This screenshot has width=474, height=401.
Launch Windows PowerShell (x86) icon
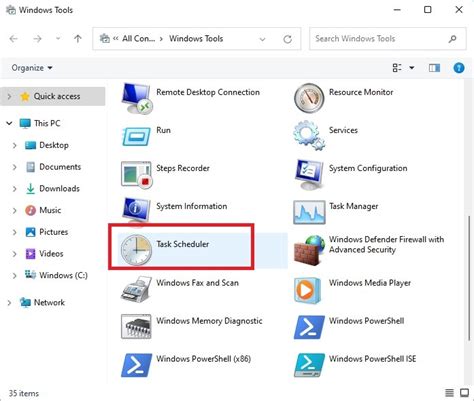point(136,365)
